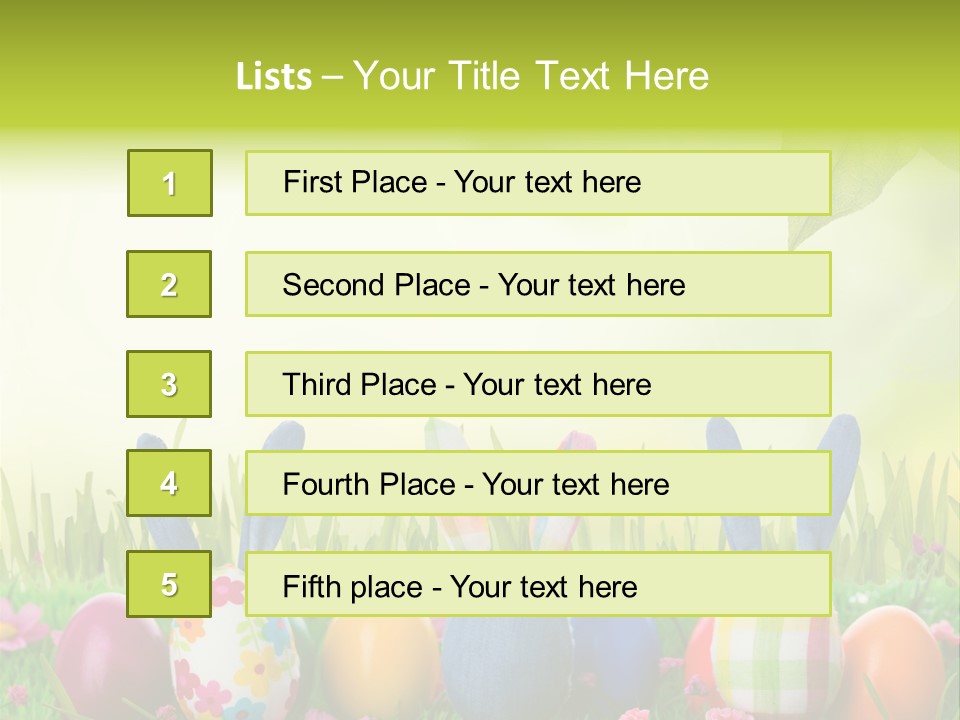Click the number 5 square
This screenshot has height=720, width=960.
(x=169, y=584)
